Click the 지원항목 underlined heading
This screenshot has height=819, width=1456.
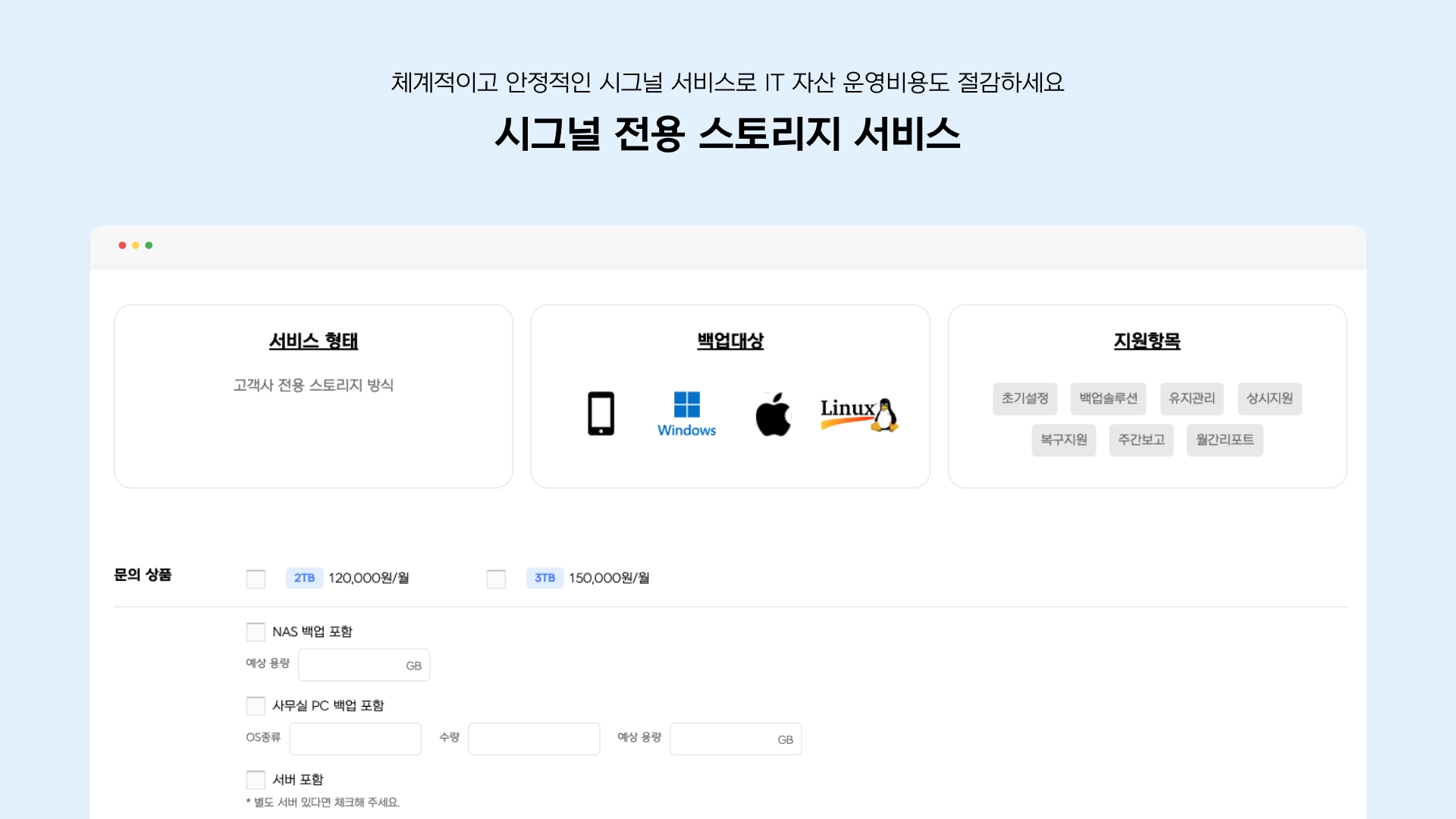[1147, 341]
